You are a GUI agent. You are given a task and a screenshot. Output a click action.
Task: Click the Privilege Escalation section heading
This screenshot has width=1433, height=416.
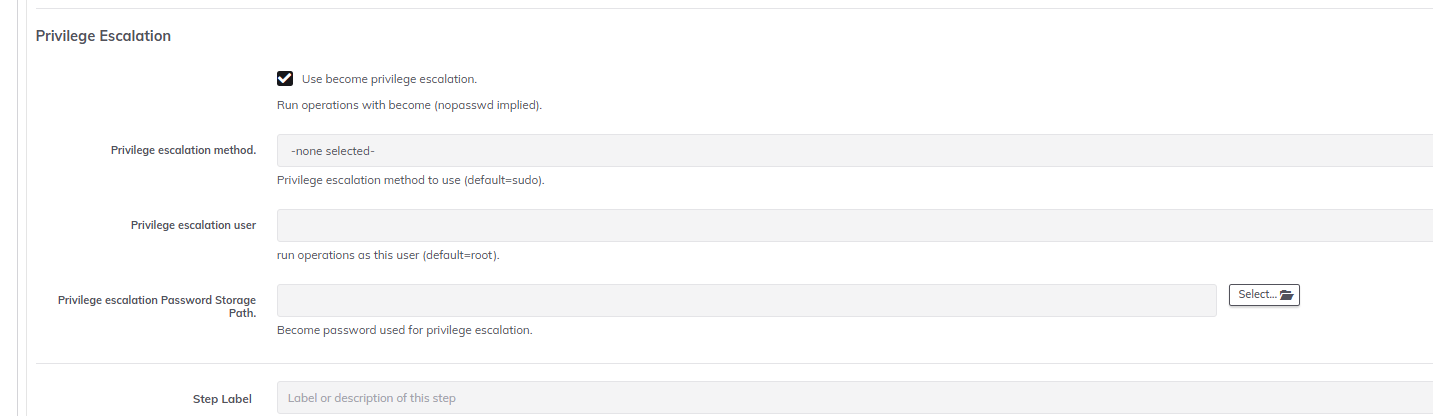[103, 36]
